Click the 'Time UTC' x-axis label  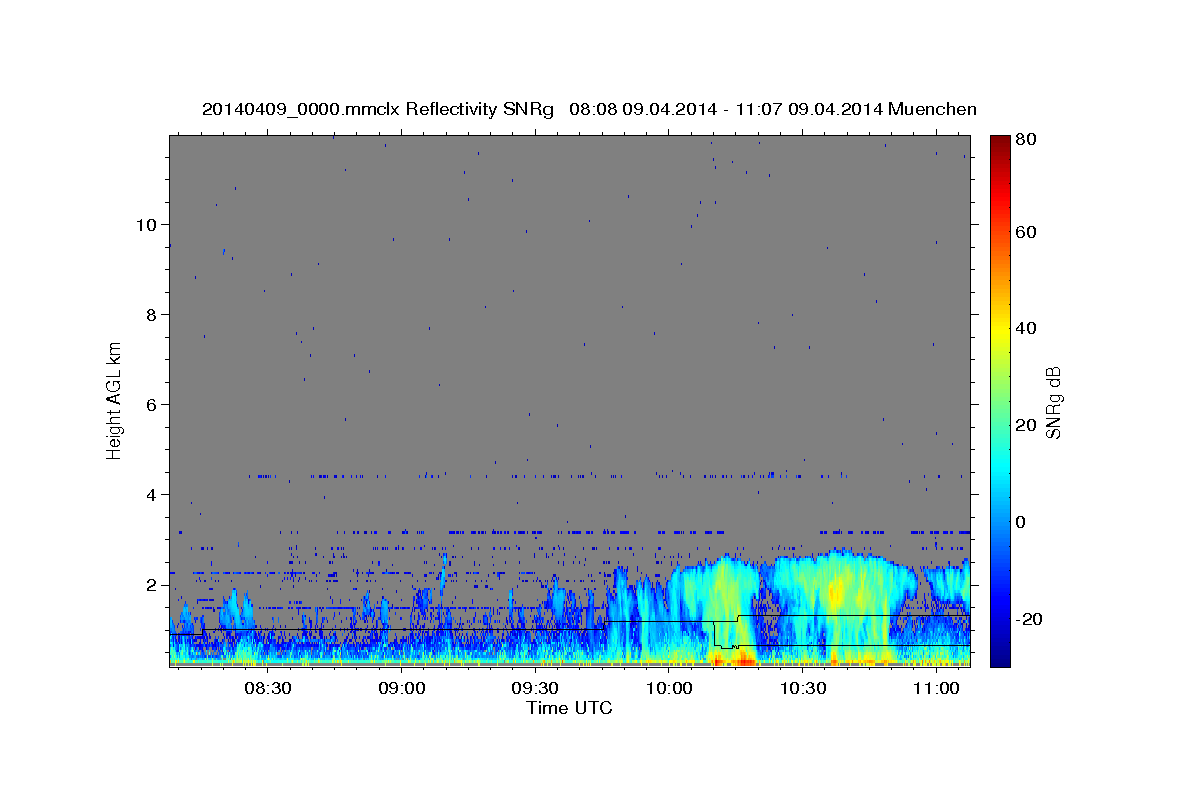(569, 708)
